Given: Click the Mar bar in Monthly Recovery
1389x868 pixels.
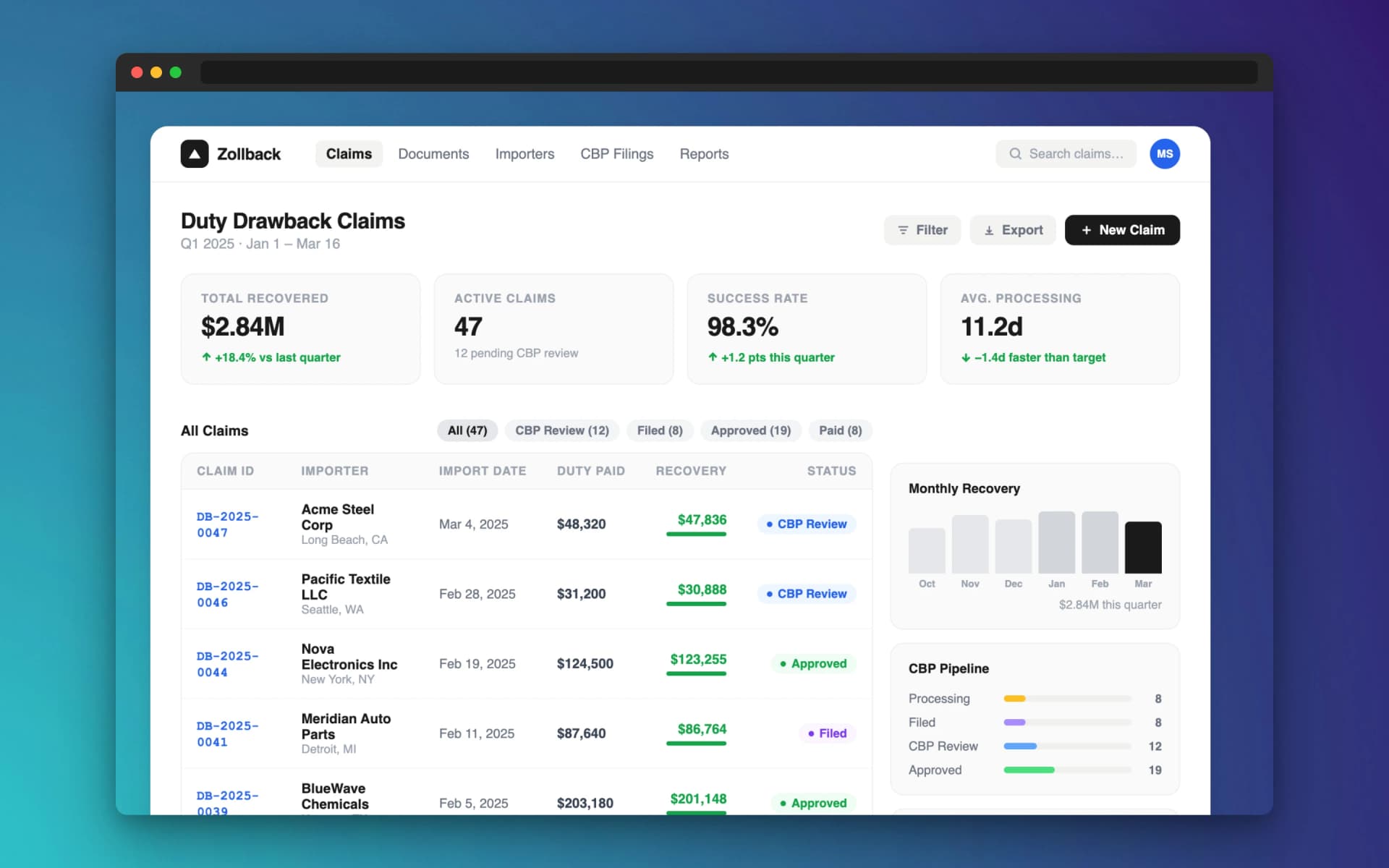Looking at the screenshot, I should 1142,548.
